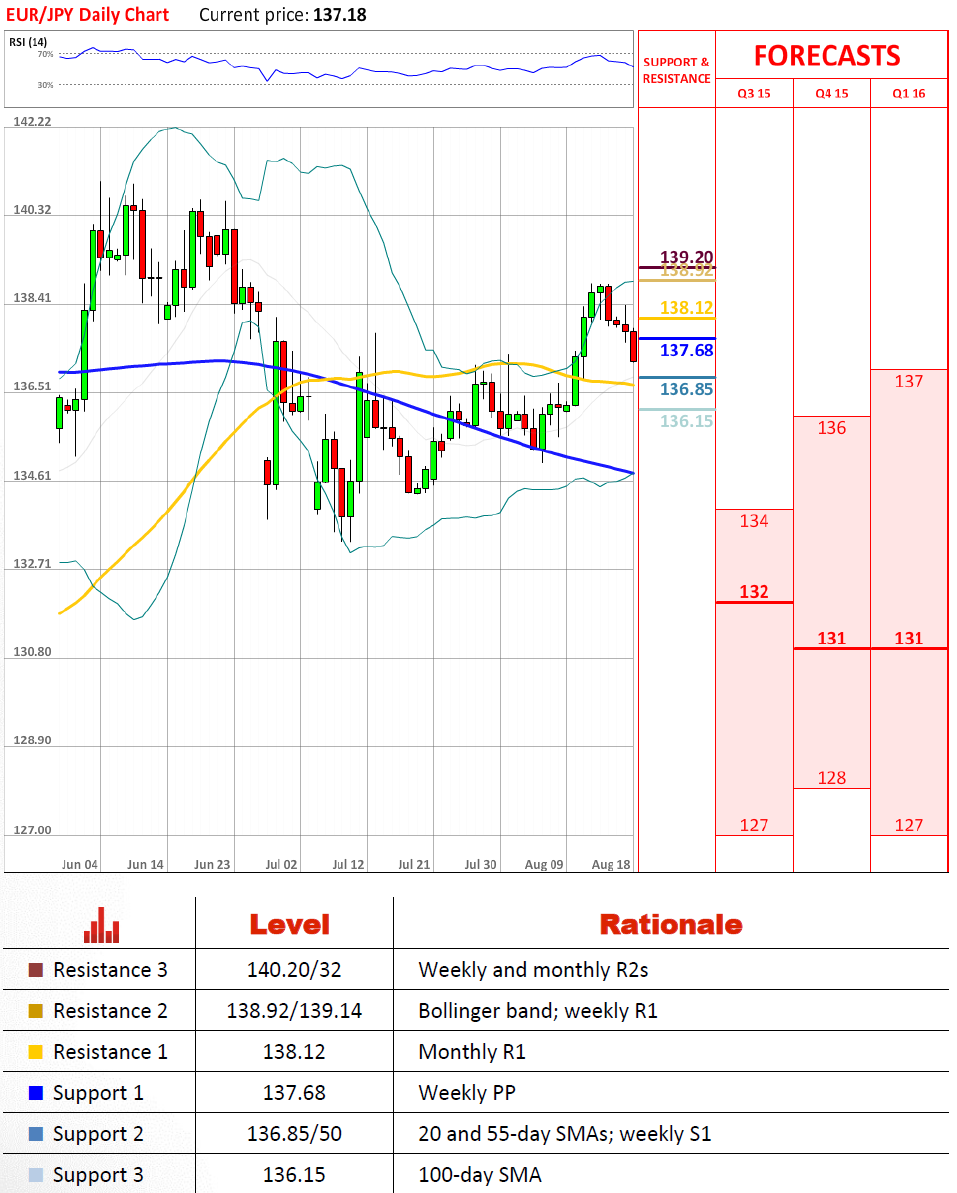
Task: Click the 130.80 price axis label
Action: click(32, 651)
